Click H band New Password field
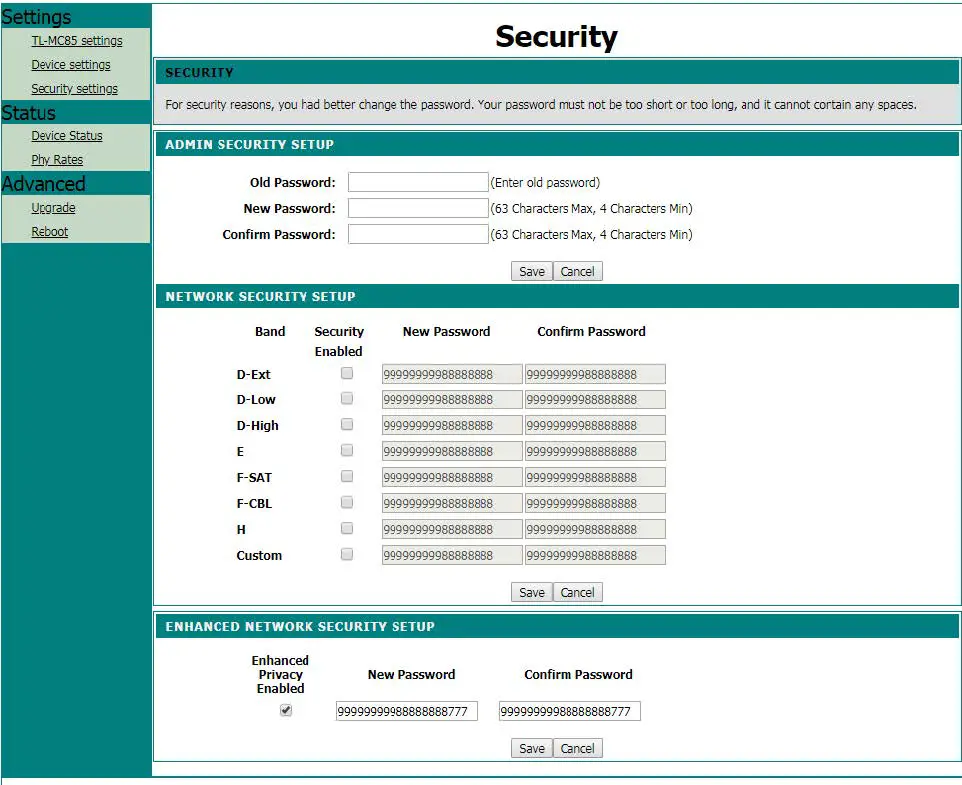The image size is (962, 785). 452,529
